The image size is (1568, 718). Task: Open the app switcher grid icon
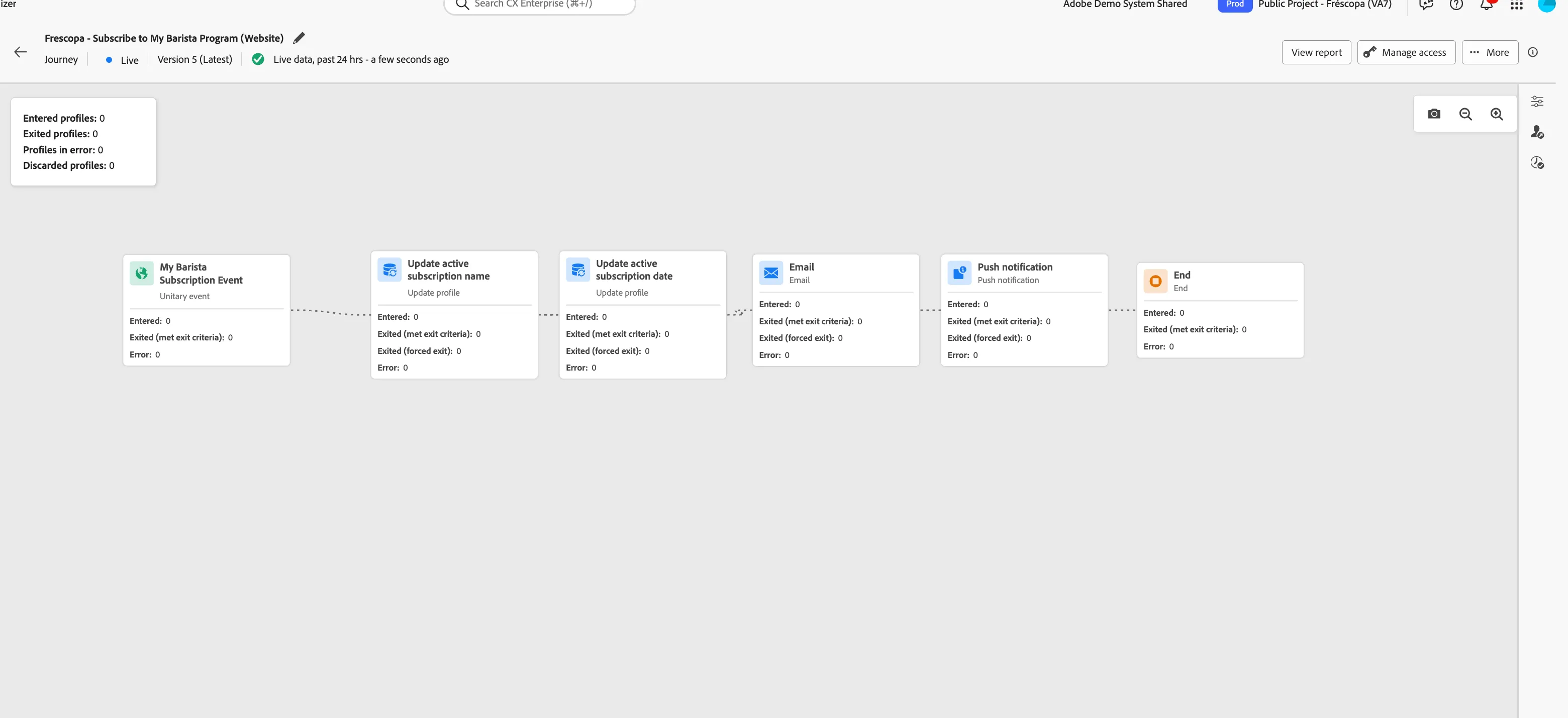tap(1517, 4)
